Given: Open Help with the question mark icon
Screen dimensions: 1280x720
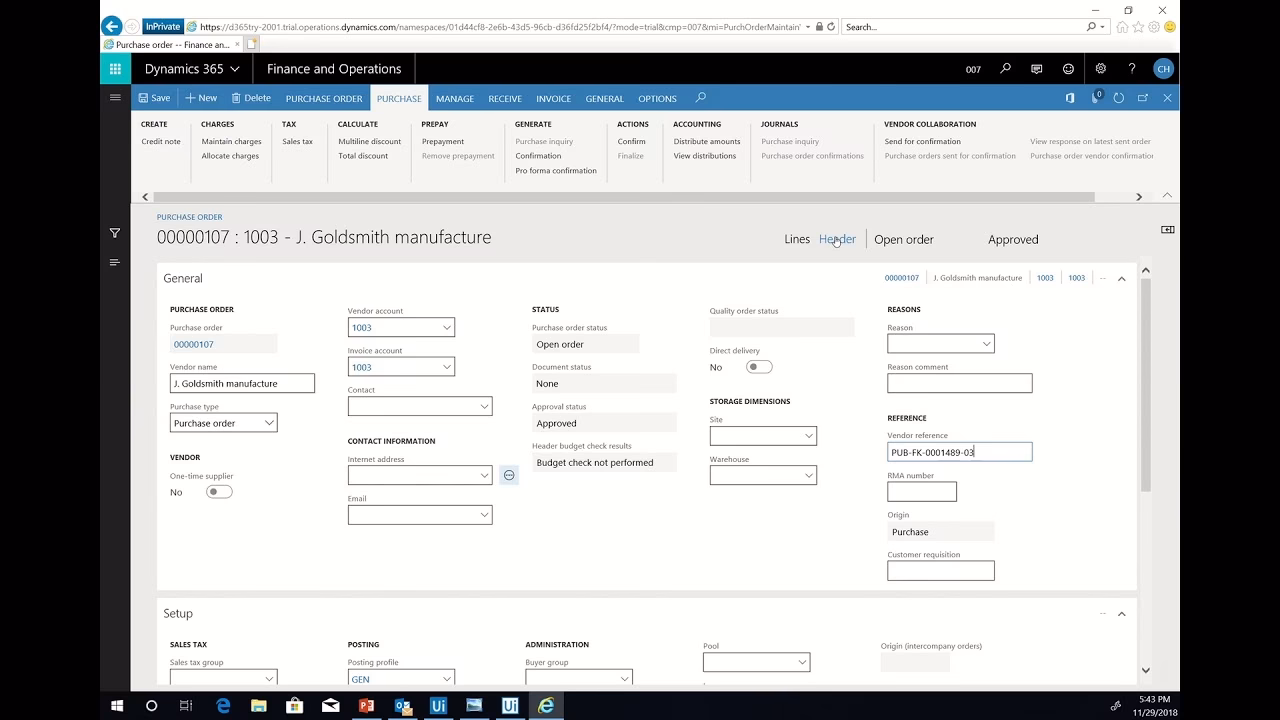Looking at the screenshot, I should 1131,69.
